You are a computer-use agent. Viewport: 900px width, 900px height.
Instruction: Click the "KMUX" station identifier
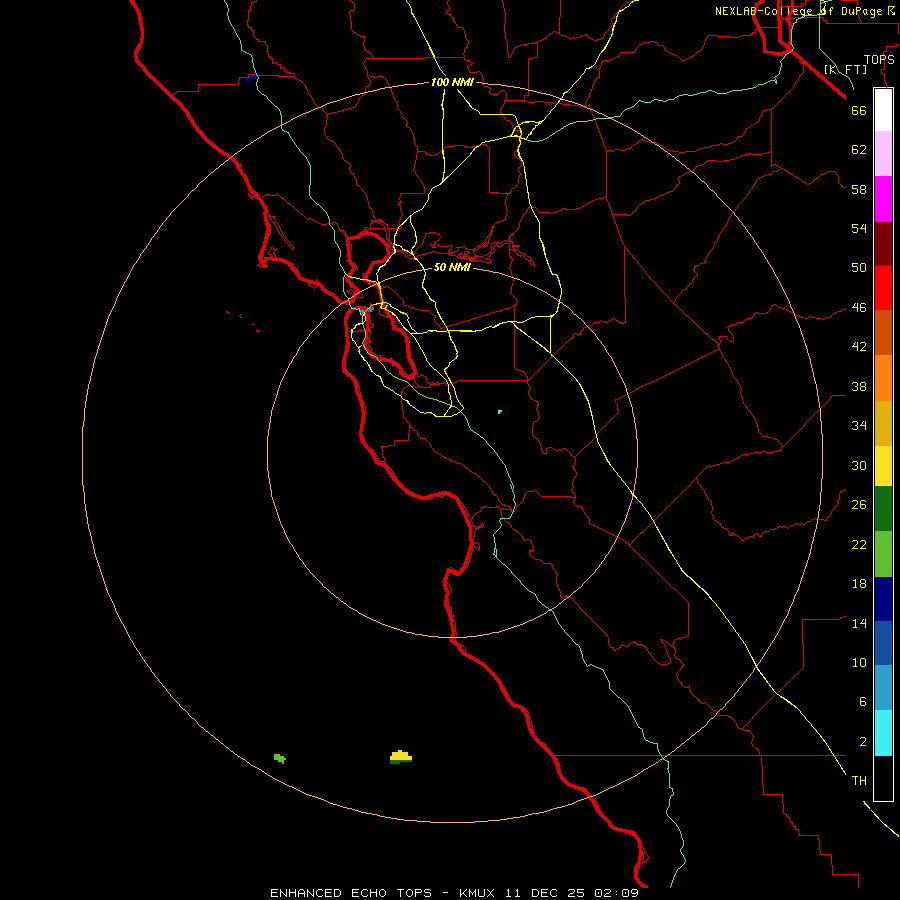(476, 893)
